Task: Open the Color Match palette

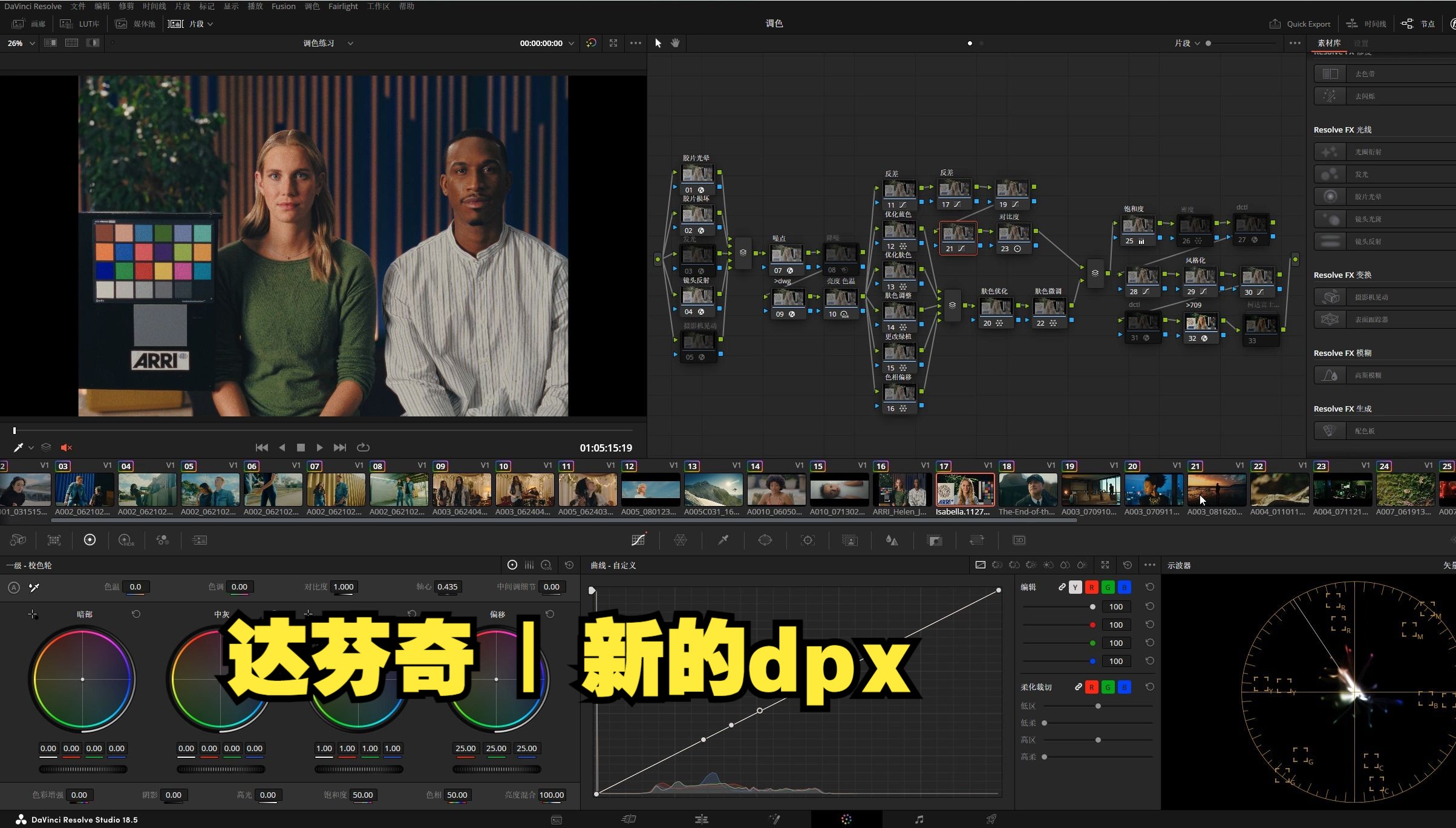Action: (x=54, y=540)
